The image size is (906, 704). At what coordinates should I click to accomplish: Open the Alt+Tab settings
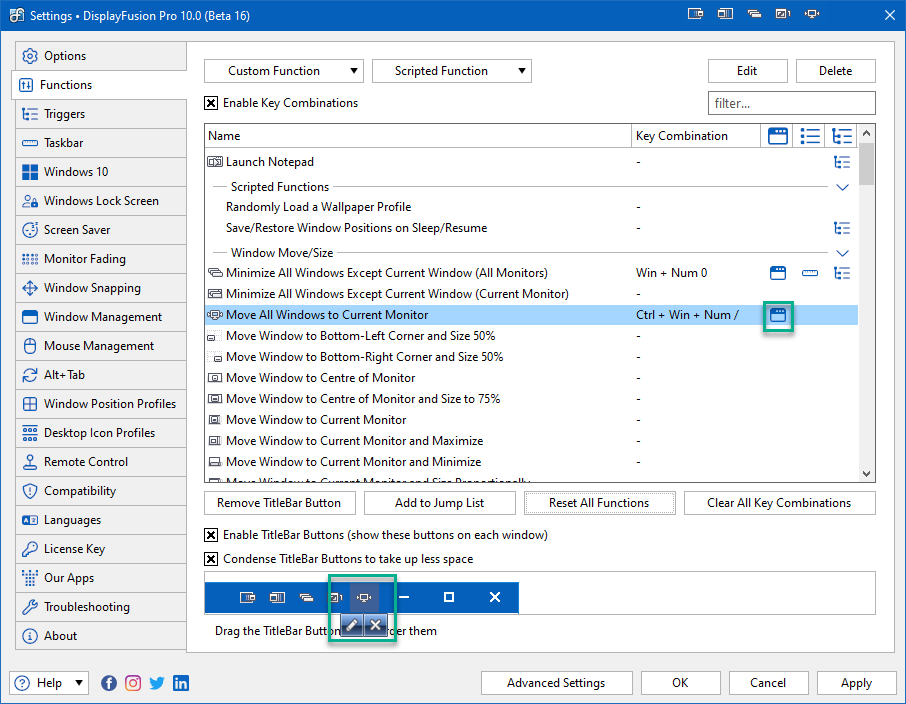pos(101,375)
